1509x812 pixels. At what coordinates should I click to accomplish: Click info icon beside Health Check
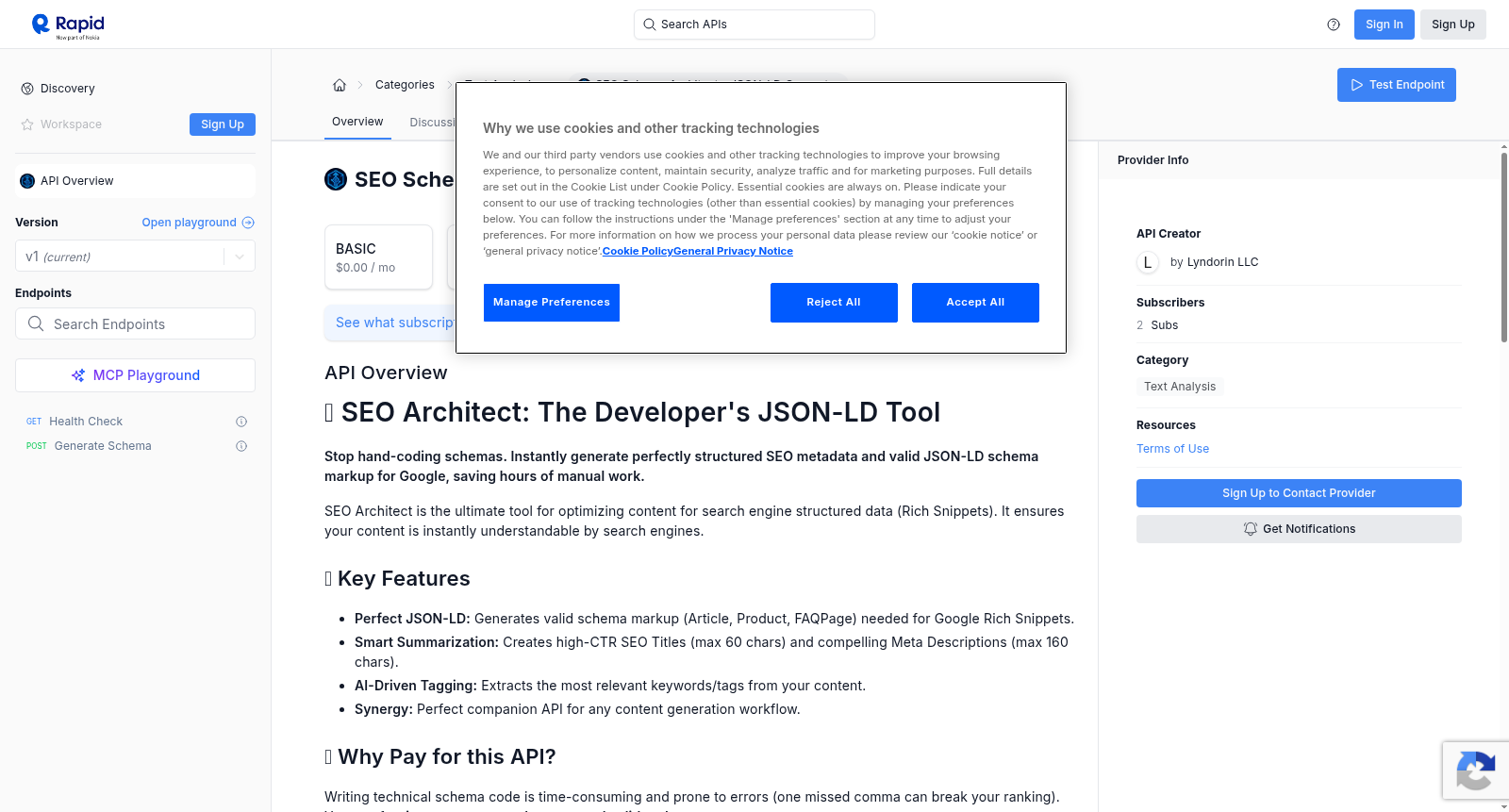pyautogui.click(x=241, y=422)
